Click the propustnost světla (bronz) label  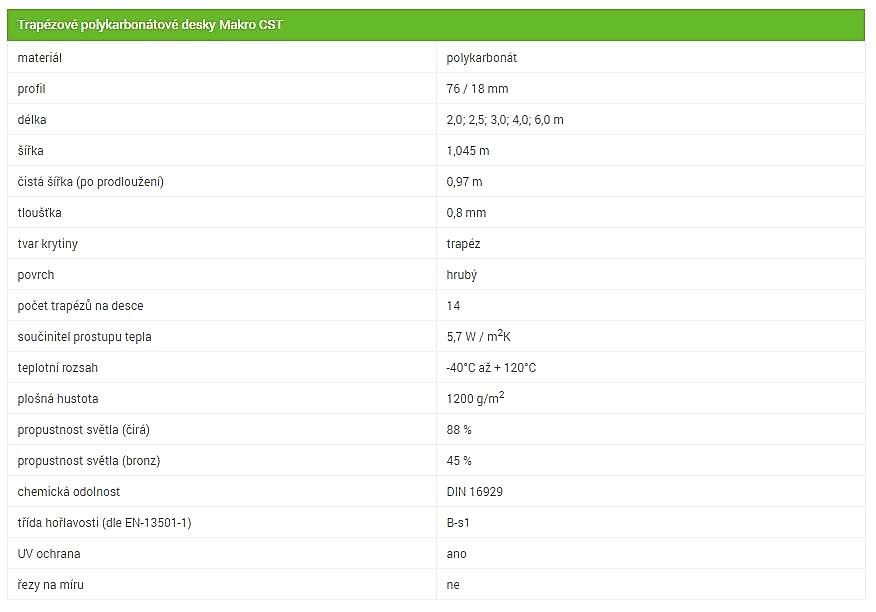(x=89, y=461)
